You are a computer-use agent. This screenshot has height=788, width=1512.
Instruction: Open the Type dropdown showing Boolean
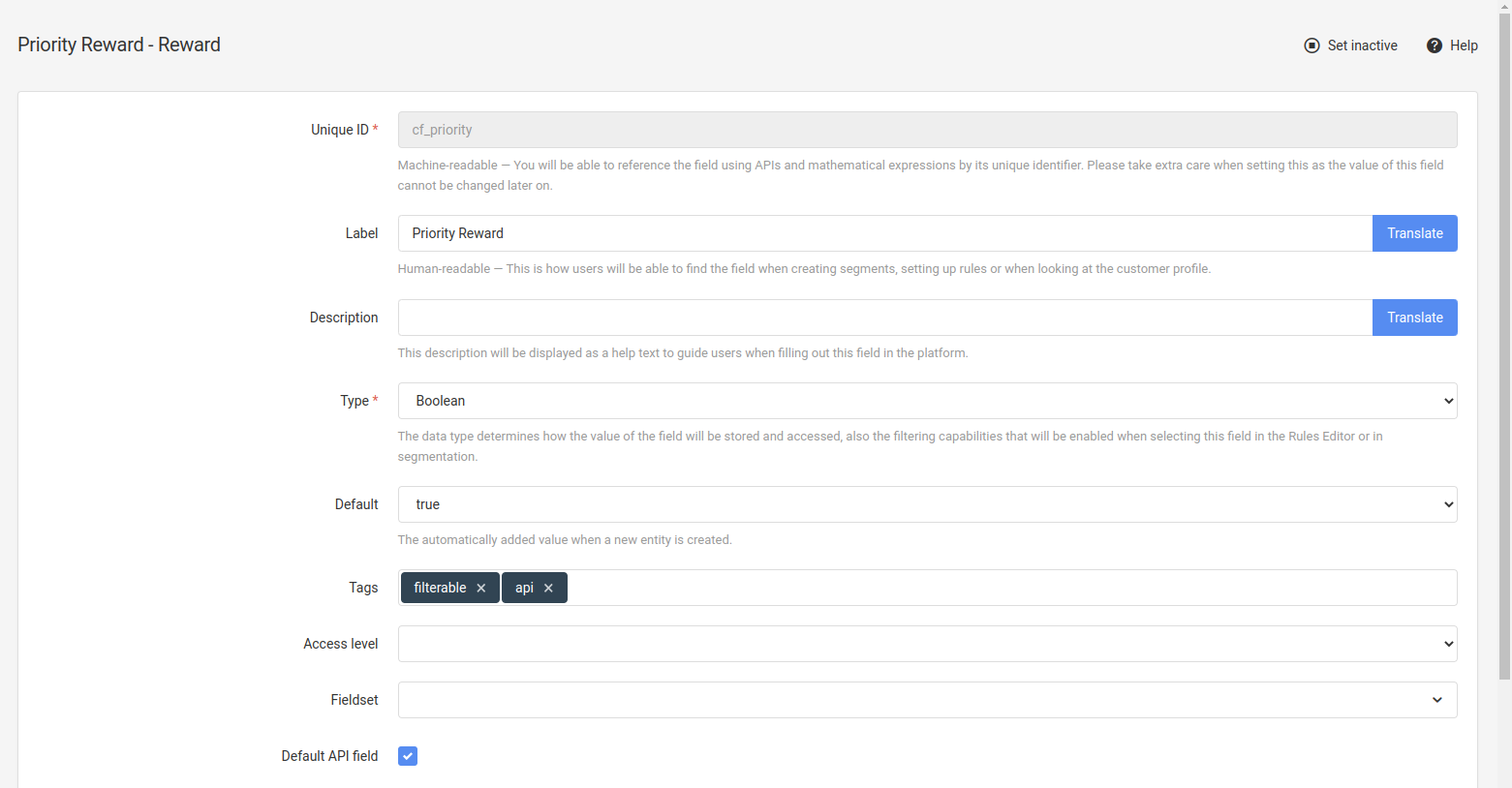(x=926, y=401)
